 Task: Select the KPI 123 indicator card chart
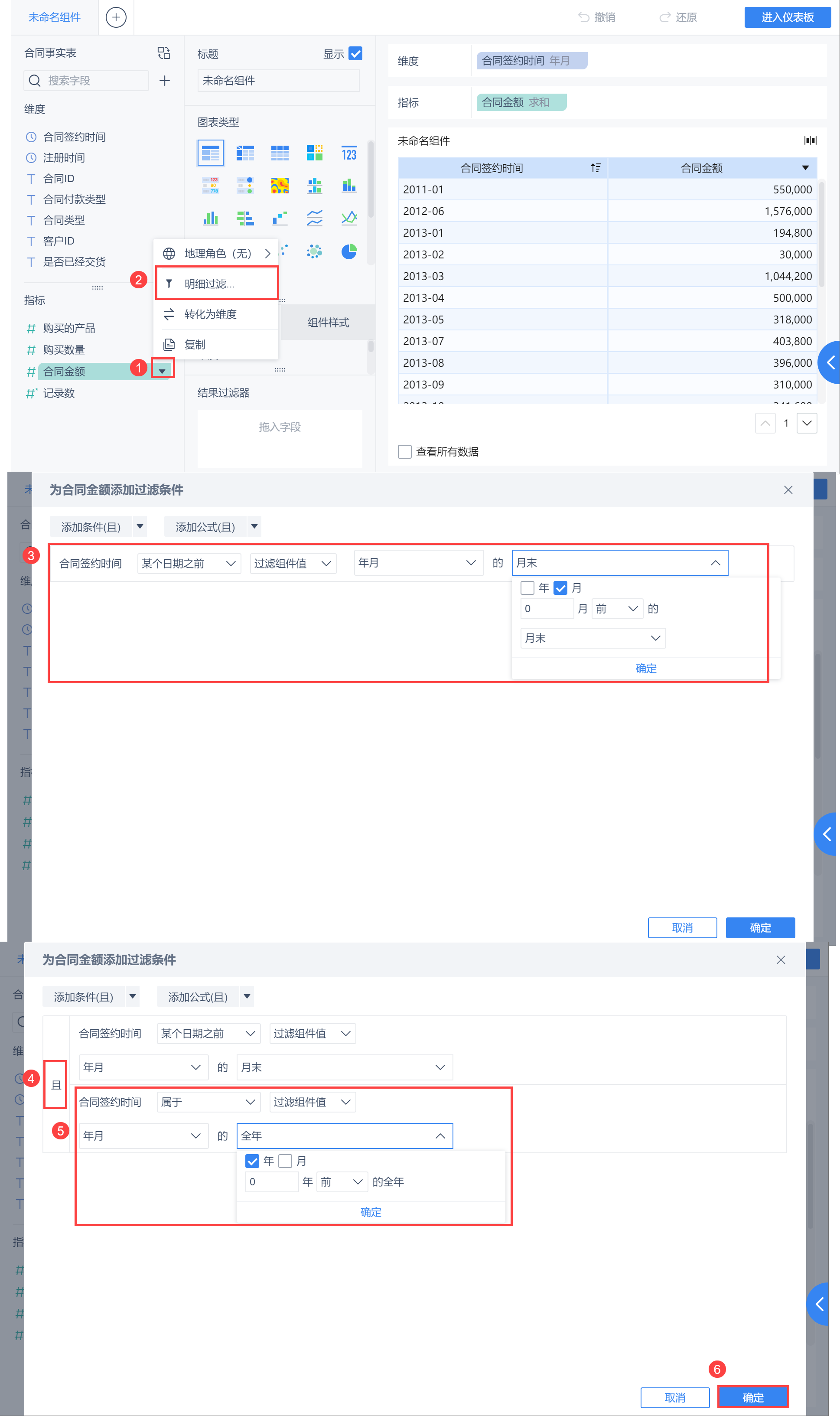(348, 153)
